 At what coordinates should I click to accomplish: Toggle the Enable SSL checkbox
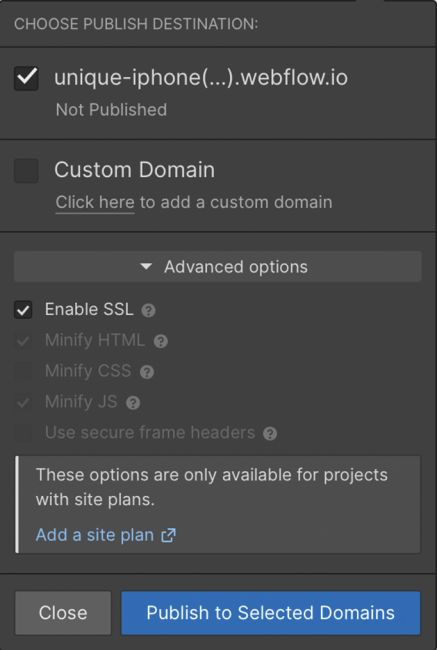coord(23,310)
